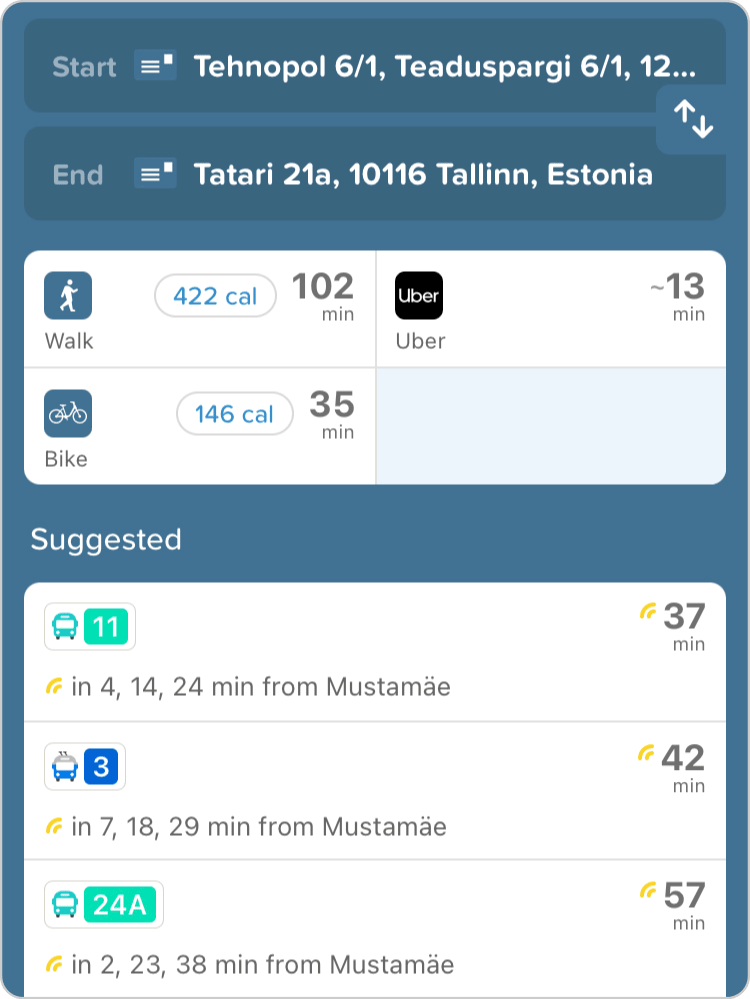Click the bus icon beside route 24A
Image resolution: width=750 pixels, height=999 pixels.
[65, 905]
